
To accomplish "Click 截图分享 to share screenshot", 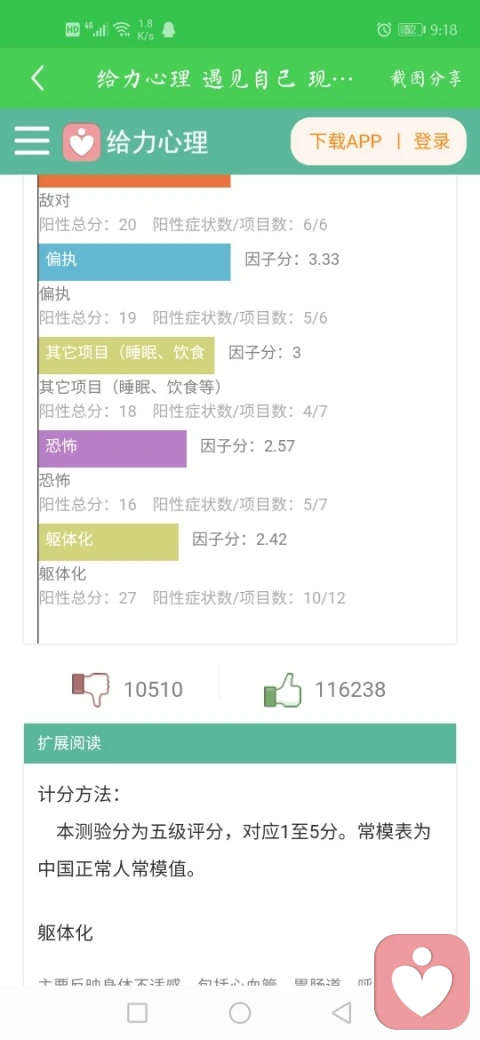I will (x=425, y=79).
